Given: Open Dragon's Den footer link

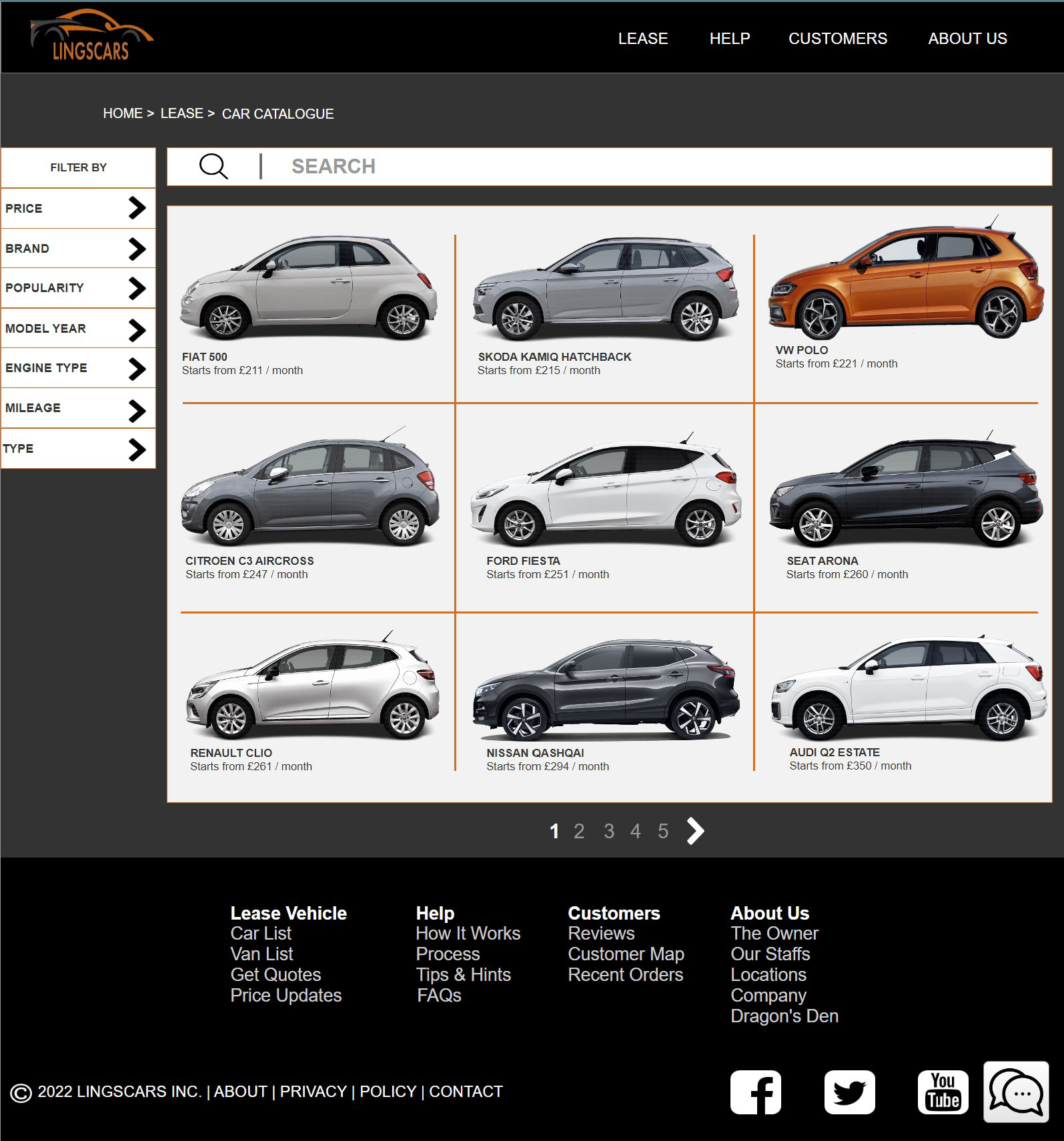Looking at the screenshot, I should 784,1016.
